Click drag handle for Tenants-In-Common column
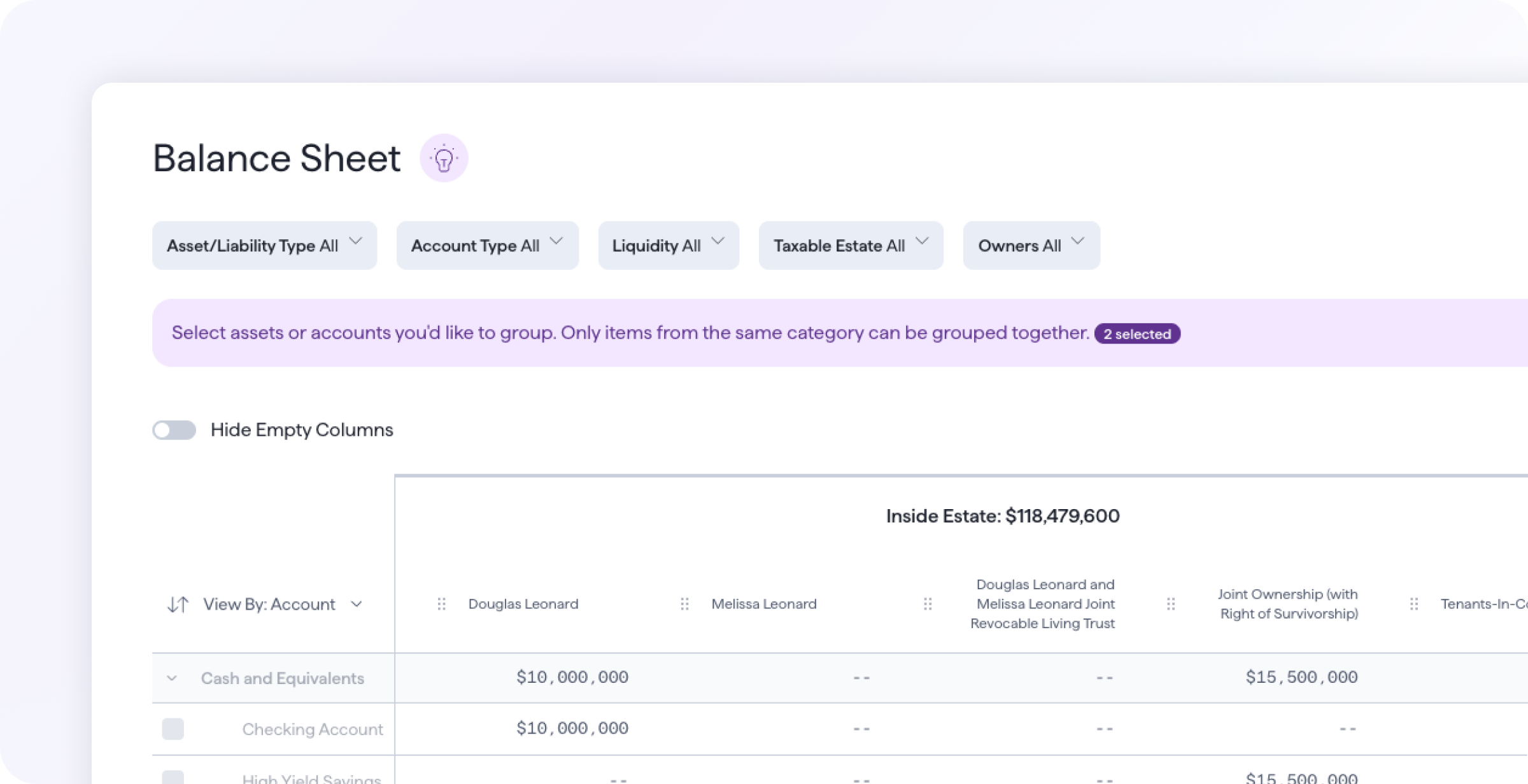Screen dimensions: 1528x784 [1414, 604]
